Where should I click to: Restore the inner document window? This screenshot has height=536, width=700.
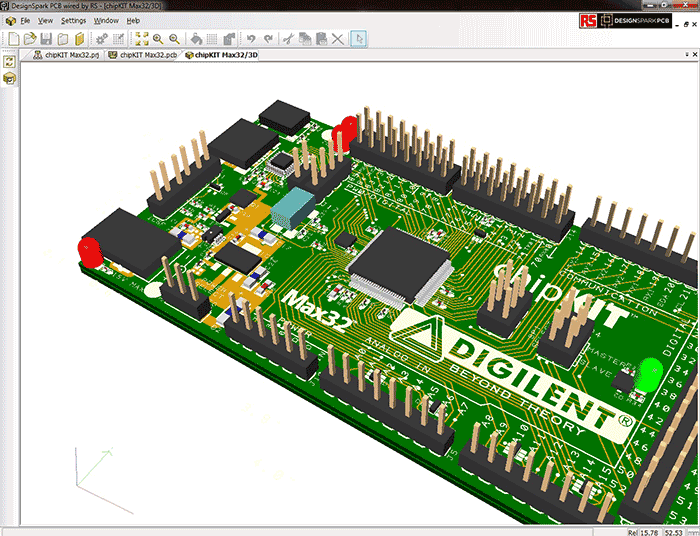coord(687,25)
